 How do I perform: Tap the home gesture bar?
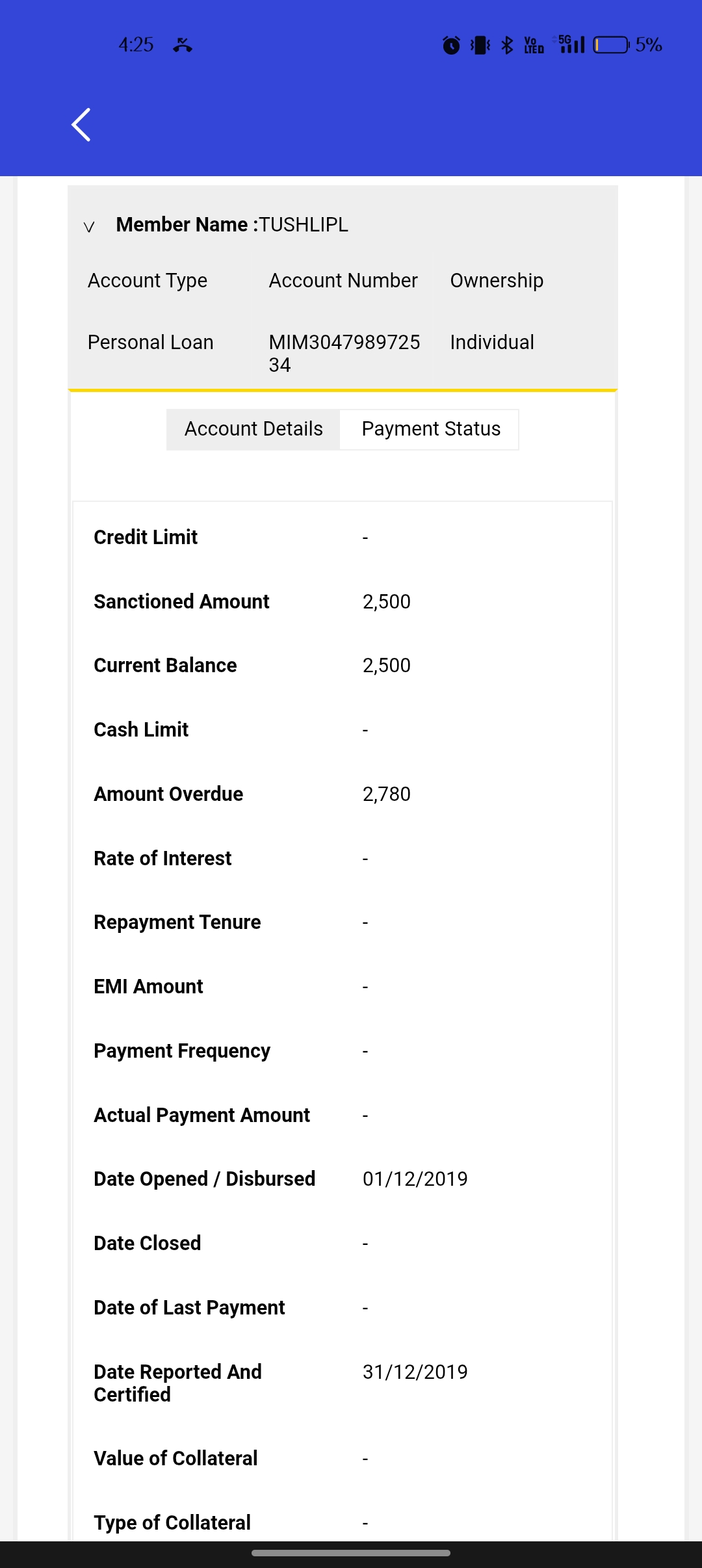coord(351,1553)
